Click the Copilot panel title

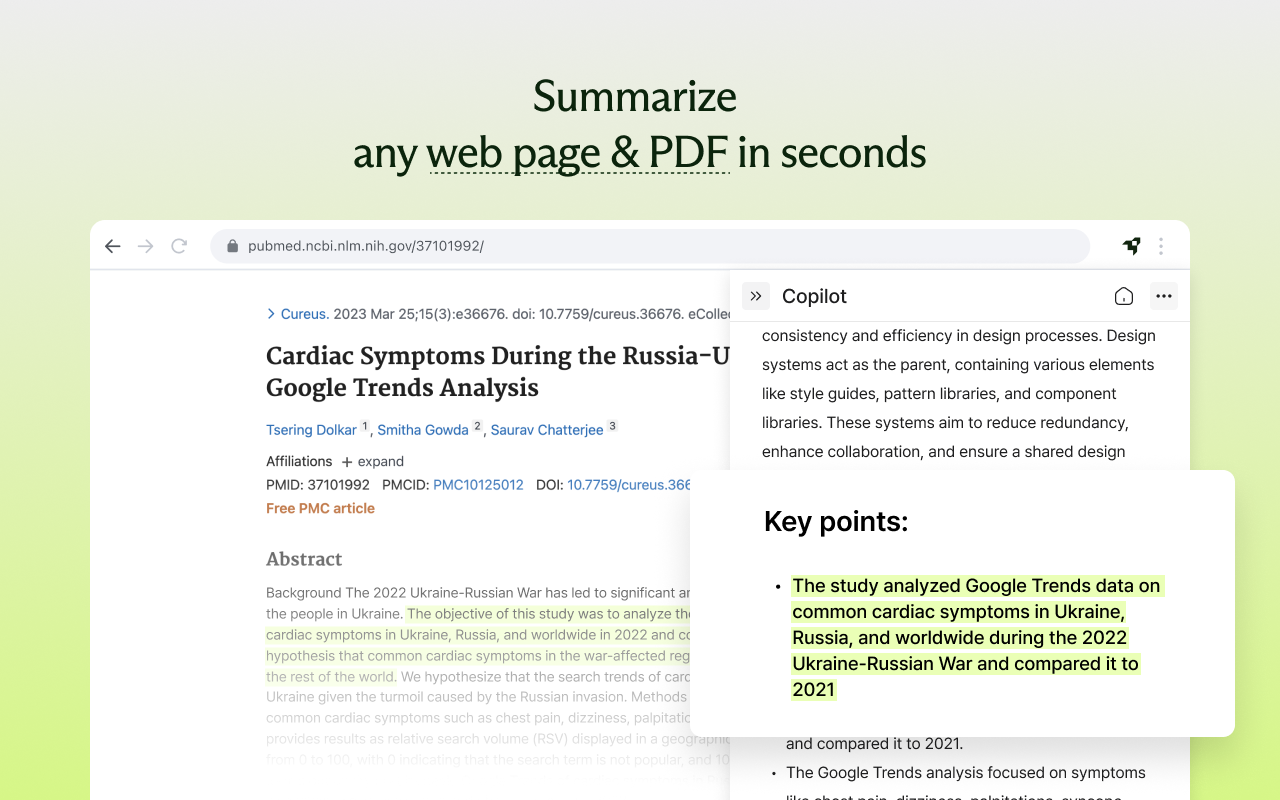tap(814, 296)
